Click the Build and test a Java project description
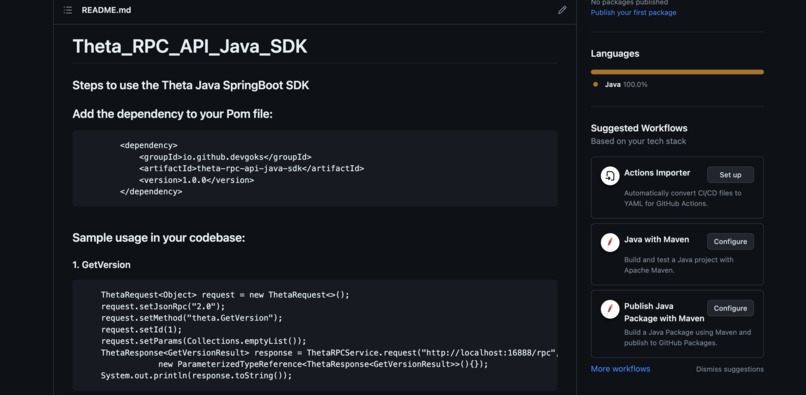Image resolution: width=806 pixels, height=395 pixels. [679, 265]
